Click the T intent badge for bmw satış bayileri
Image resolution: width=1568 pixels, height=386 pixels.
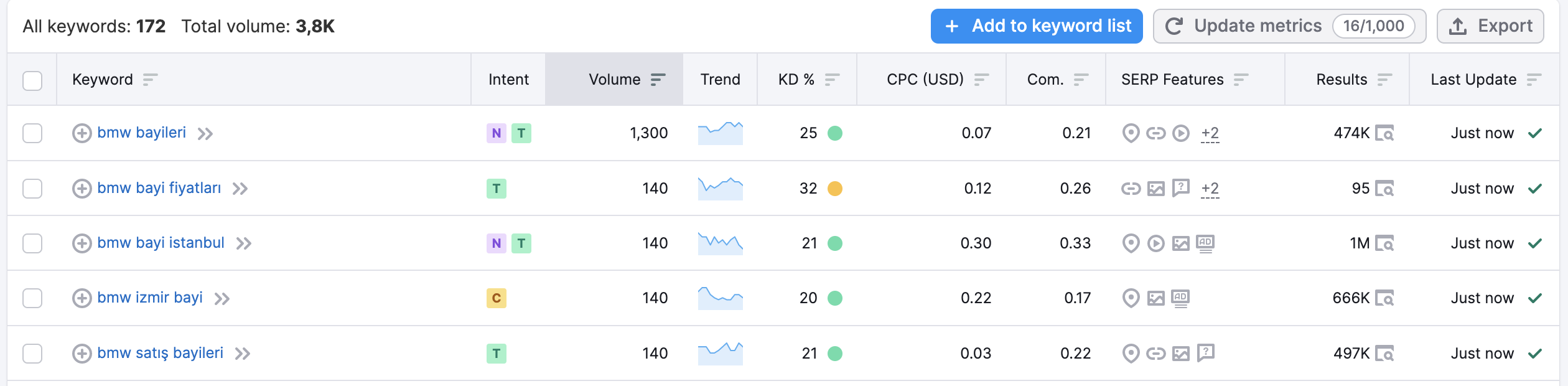pos(497,354)
